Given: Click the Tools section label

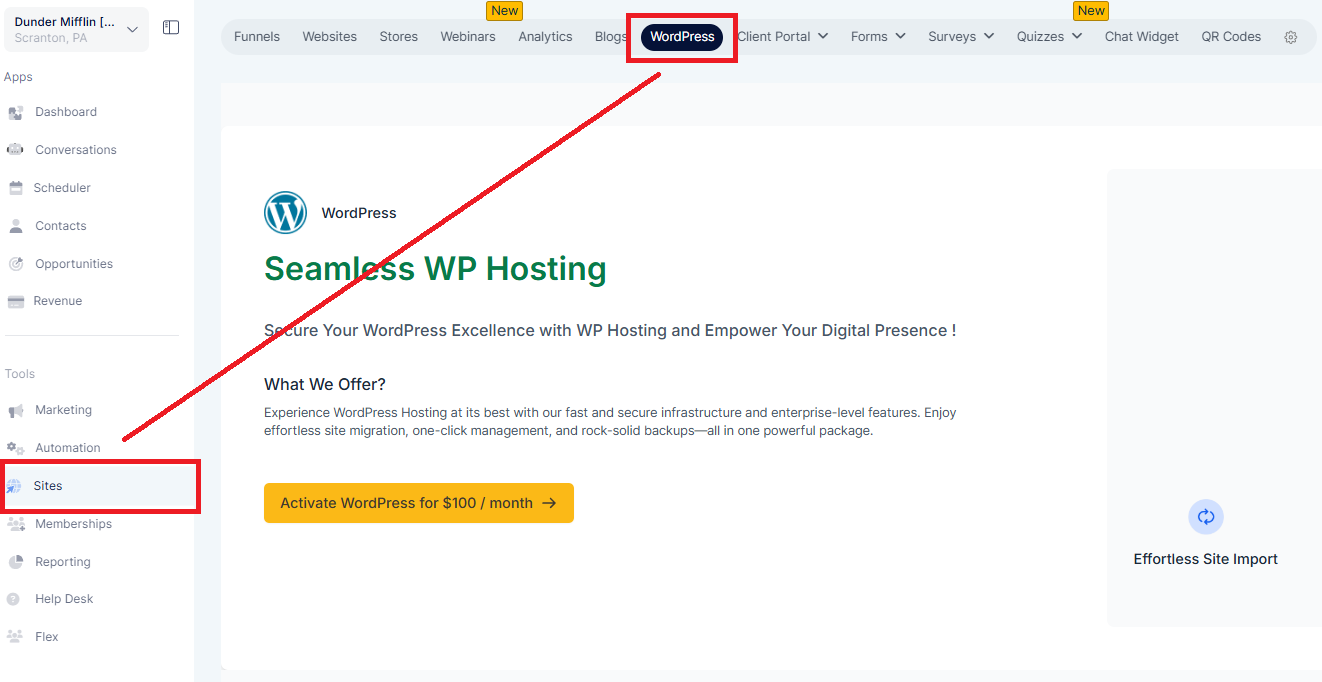Looking at the screenshot, I should pos(20,374).
